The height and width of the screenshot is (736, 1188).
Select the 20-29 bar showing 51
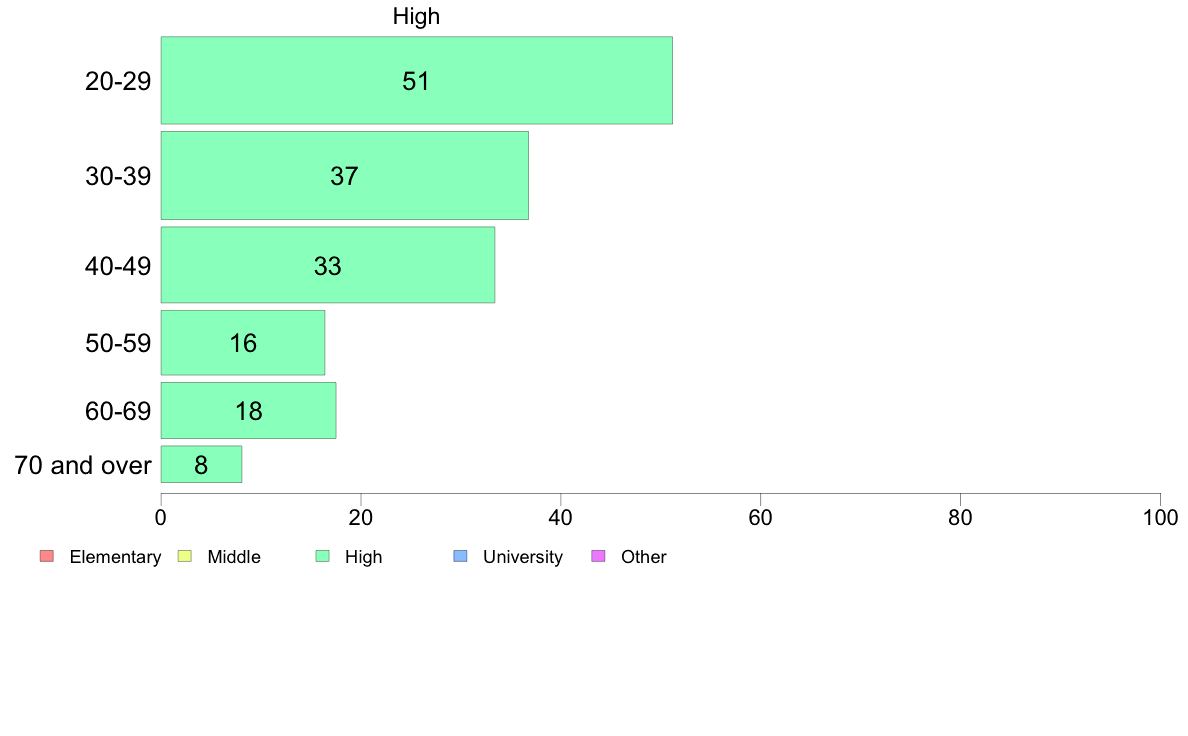pos(416,81)
